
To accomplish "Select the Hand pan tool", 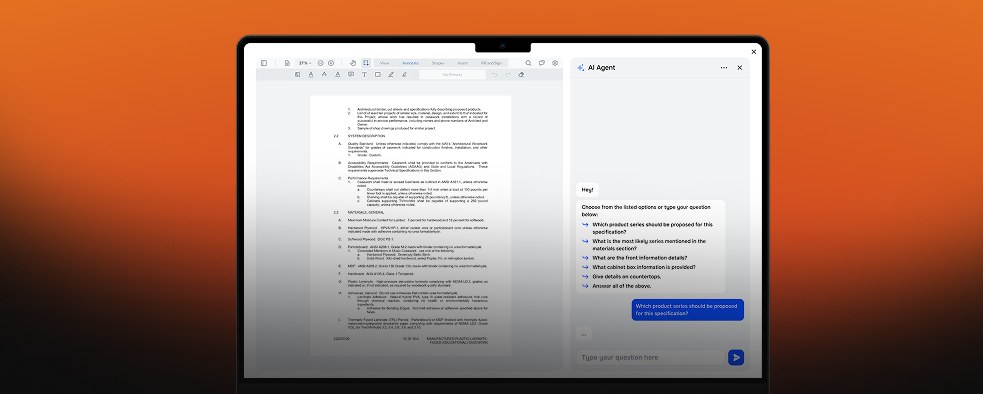I will click(353, 63).
